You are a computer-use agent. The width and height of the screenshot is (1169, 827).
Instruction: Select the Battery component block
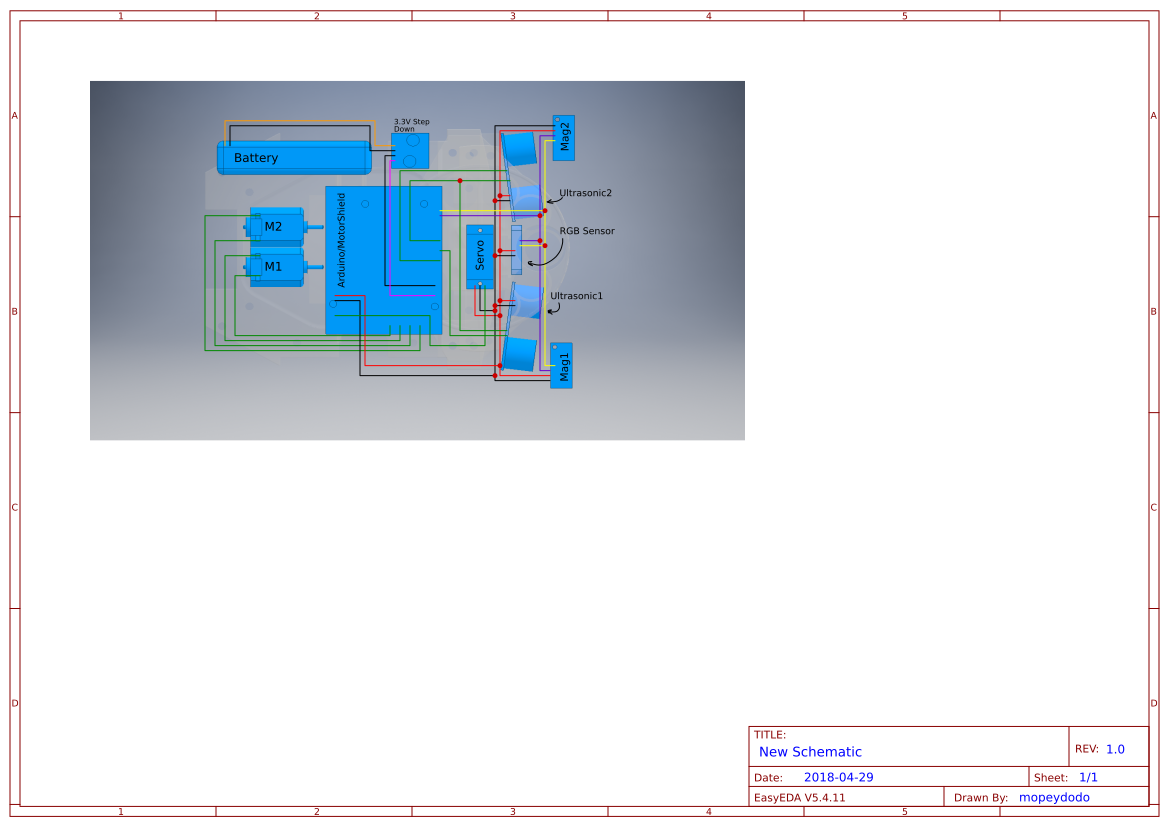(255, 157)
